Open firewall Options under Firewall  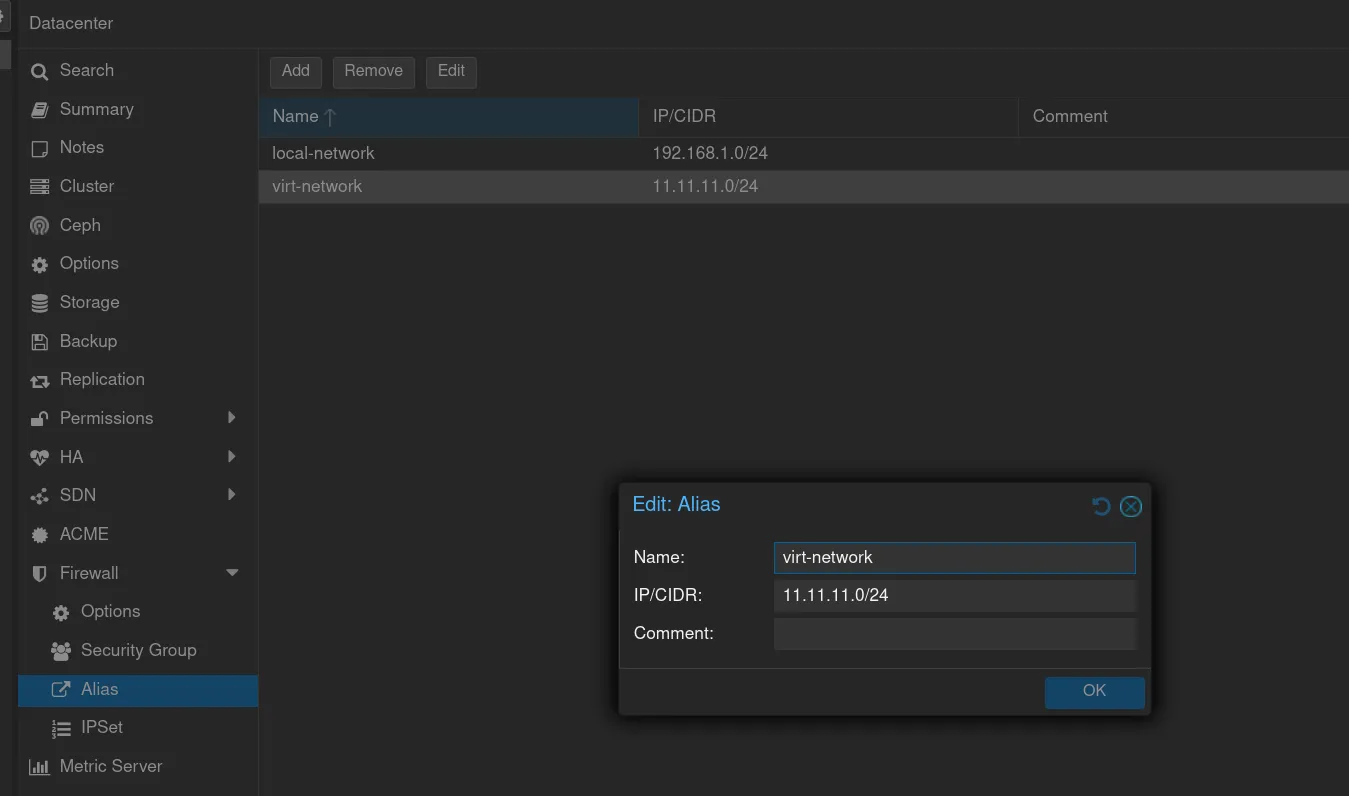(110, 611)
